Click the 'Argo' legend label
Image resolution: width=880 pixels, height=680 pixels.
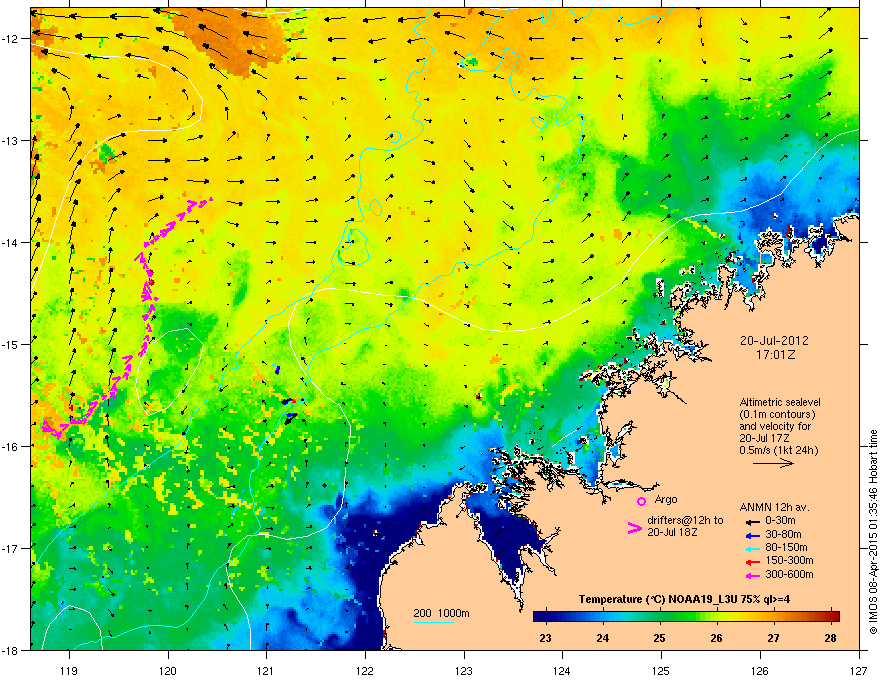[x=666, y=499]
